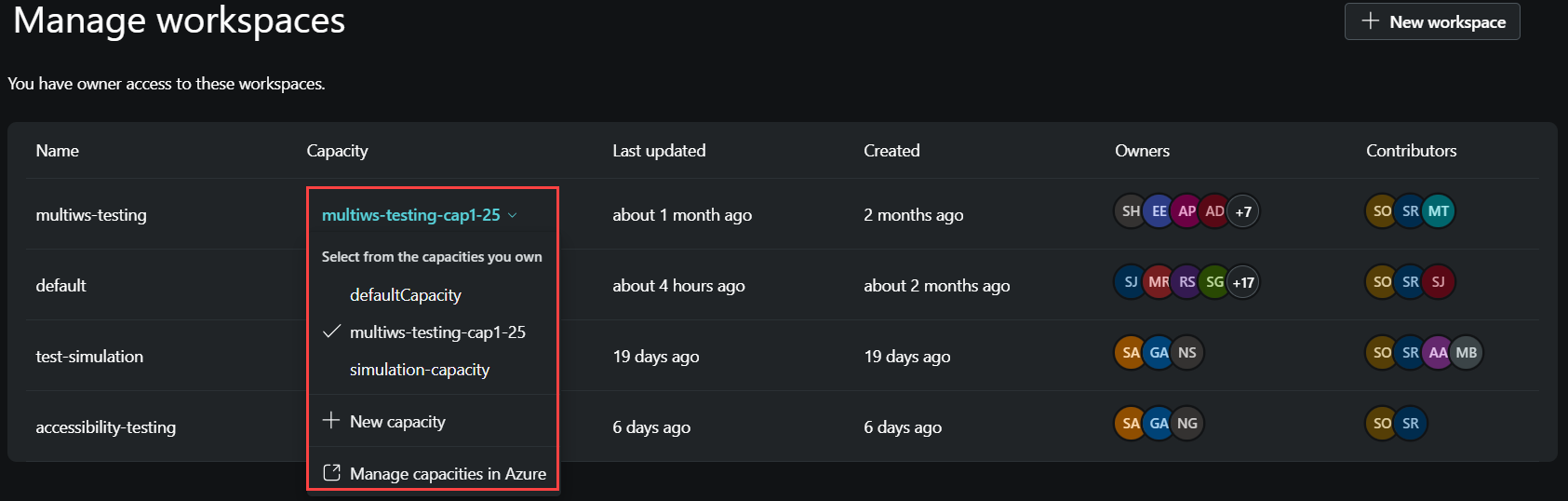Click the MR owner avatar in default row
This screenshot has width=1568, height=501.
(1159, 282)
